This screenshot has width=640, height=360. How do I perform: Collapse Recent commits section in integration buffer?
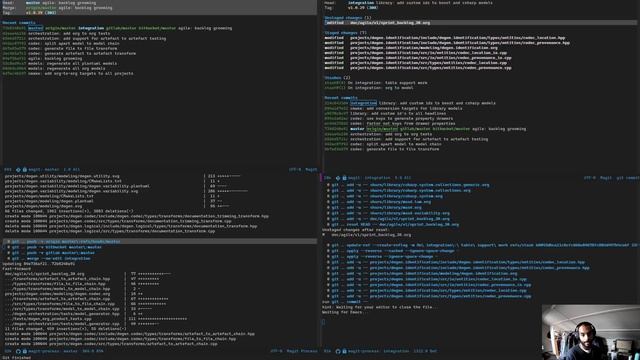(341, 98)
